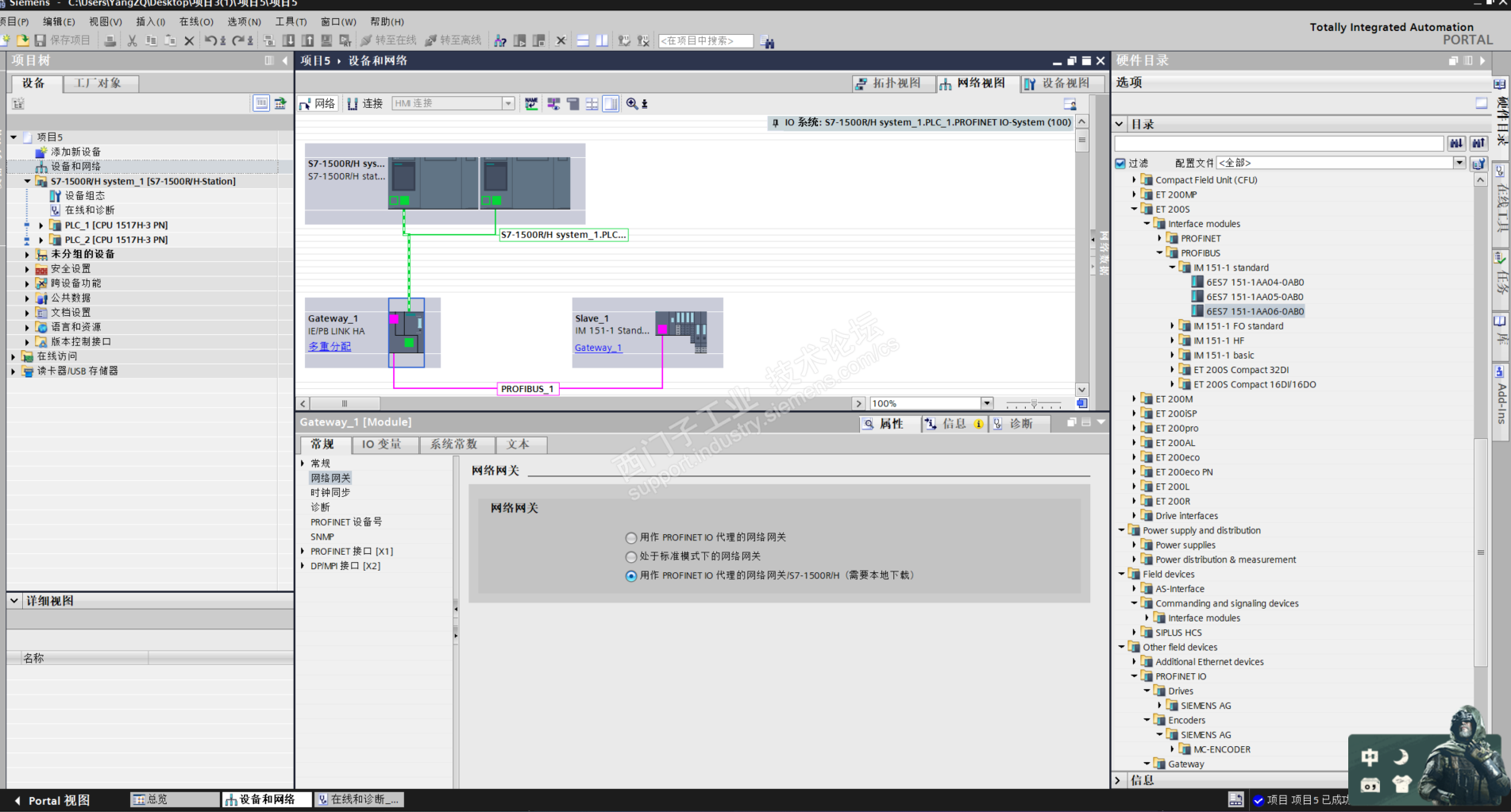1511x812 pixels.
Task: Collapse the 目录 catalog section
Action: point(1120,125)
